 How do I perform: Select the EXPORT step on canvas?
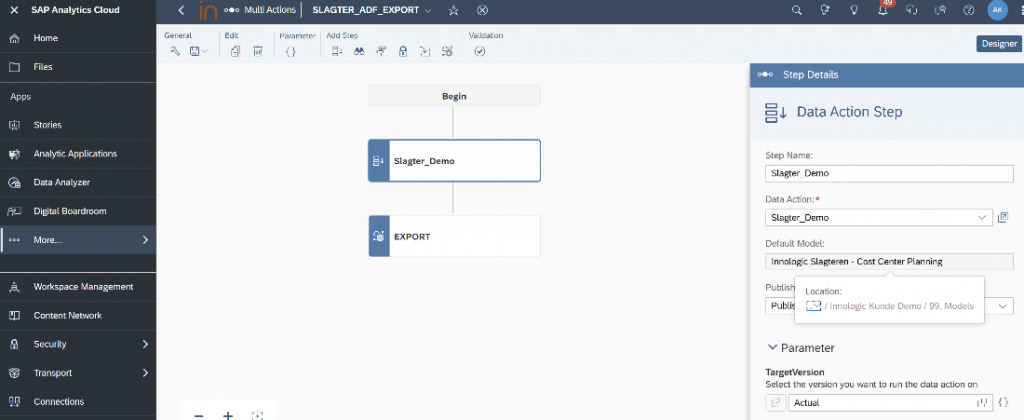pyautogui.click(x=455, y=236)
